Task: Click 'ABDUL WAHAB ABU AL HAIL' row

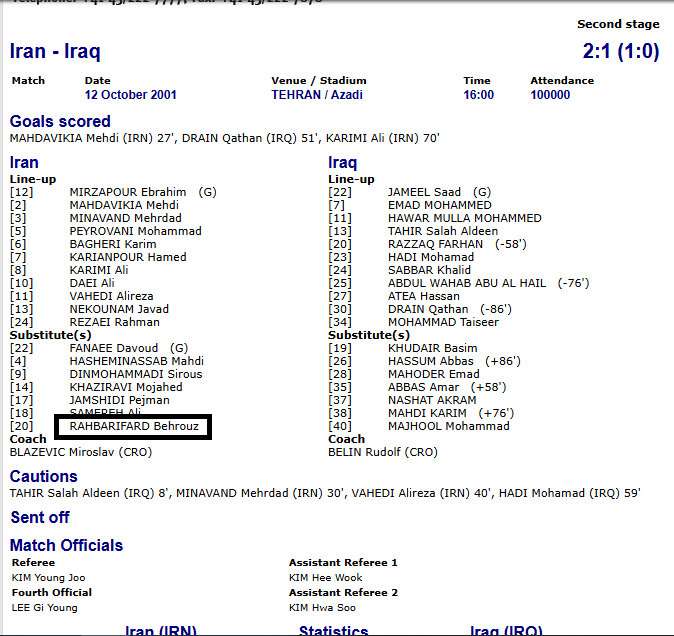Action: click(x=467, y=283)
